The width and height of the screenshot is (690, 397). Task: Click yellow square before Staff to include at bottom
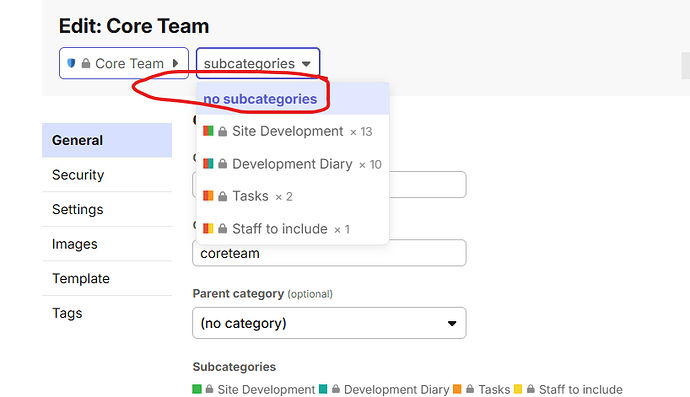(x=518, y=389)
